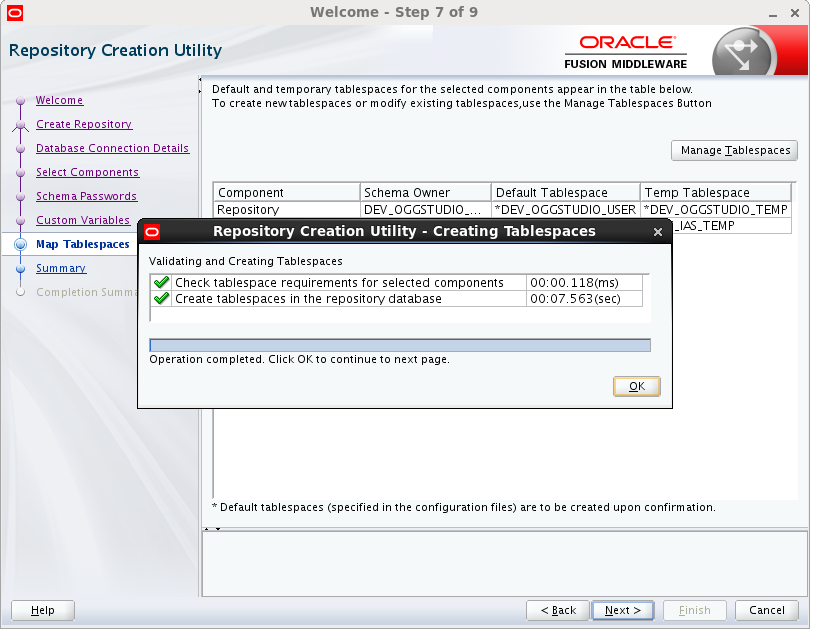Open the *DEV_OGGSTUDIO_USER default tablespace cell
This screenshot has width=813, height=632.
(x=566, y=209)
